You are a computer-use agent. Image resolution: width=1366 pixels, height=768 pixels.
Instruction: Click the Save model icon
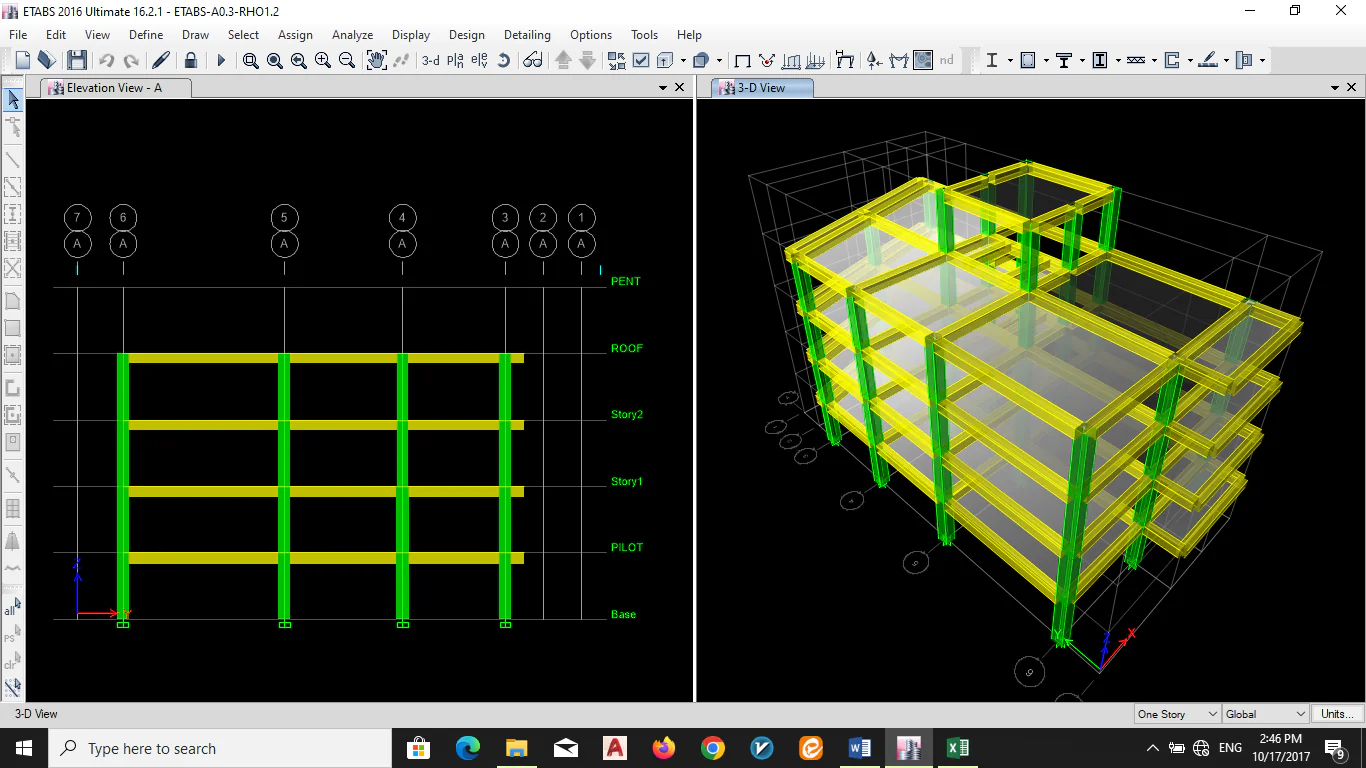click(77, 60)
